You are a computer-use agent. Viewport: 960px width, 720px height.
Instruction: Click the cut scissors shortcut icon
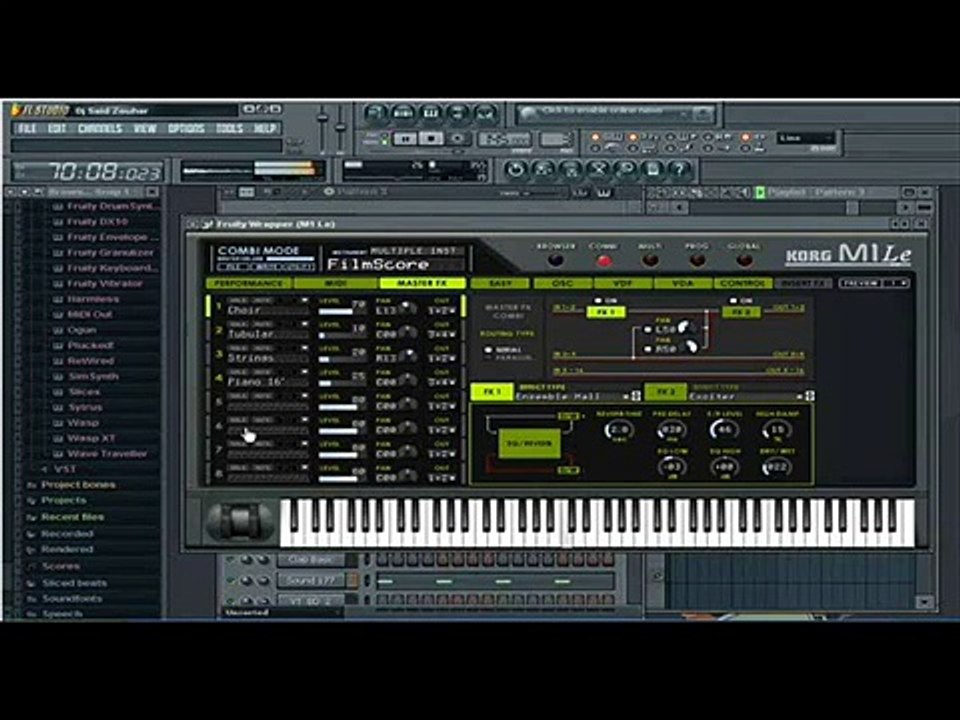pos(598,170)
